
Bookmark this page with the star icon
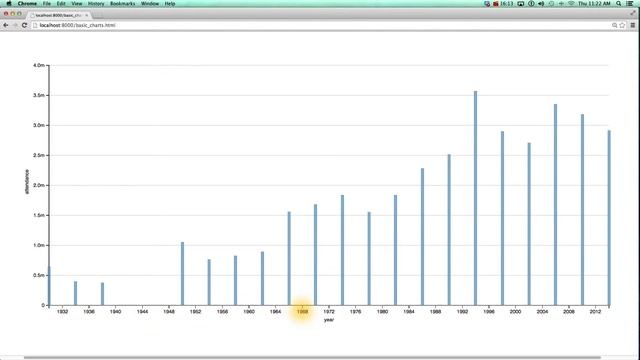click(622, 25)
